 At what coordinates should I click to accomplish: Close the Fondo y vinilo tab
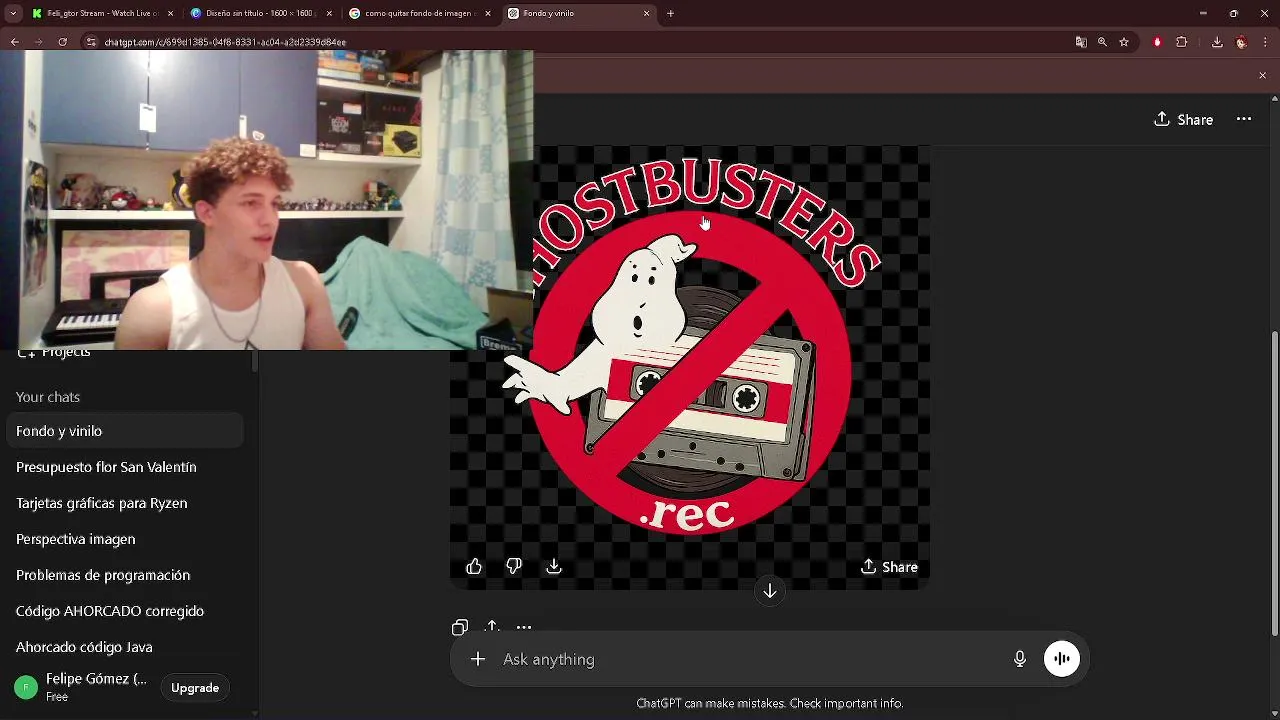click(x=646, y=13)
